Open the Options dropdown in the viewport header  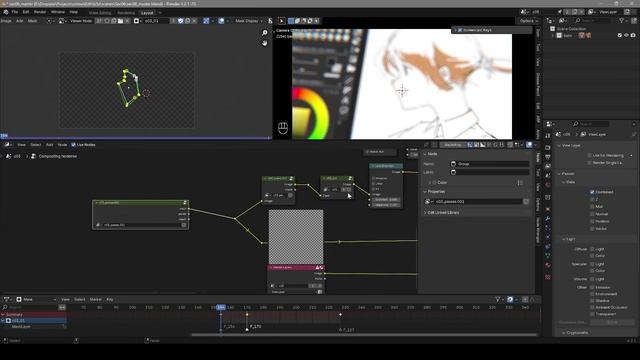(x=529, y=21)
